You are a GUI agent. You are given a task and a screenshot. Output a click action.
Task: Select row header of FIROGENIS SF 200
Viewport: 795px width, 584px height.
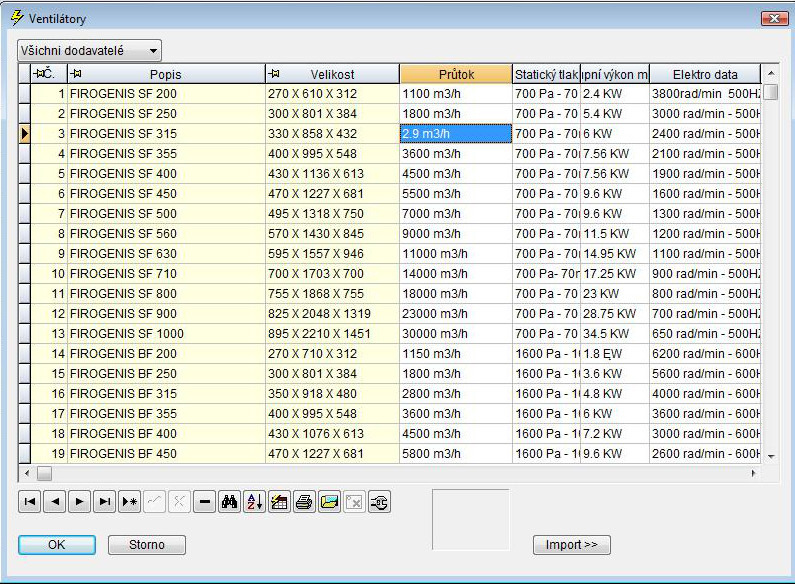[24, 94]
